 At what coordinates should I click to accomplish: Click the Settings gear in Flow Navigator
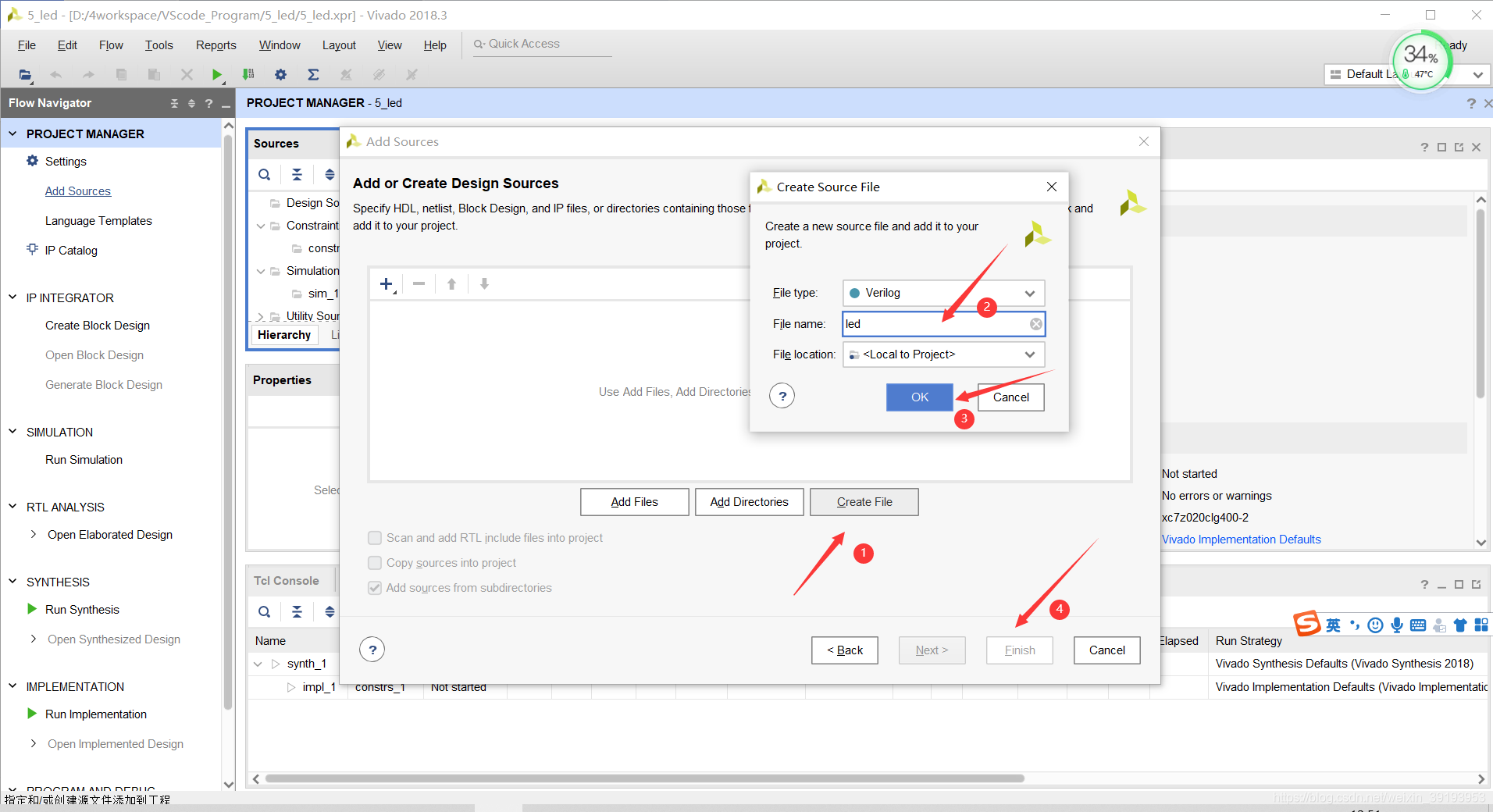(33, 161)
